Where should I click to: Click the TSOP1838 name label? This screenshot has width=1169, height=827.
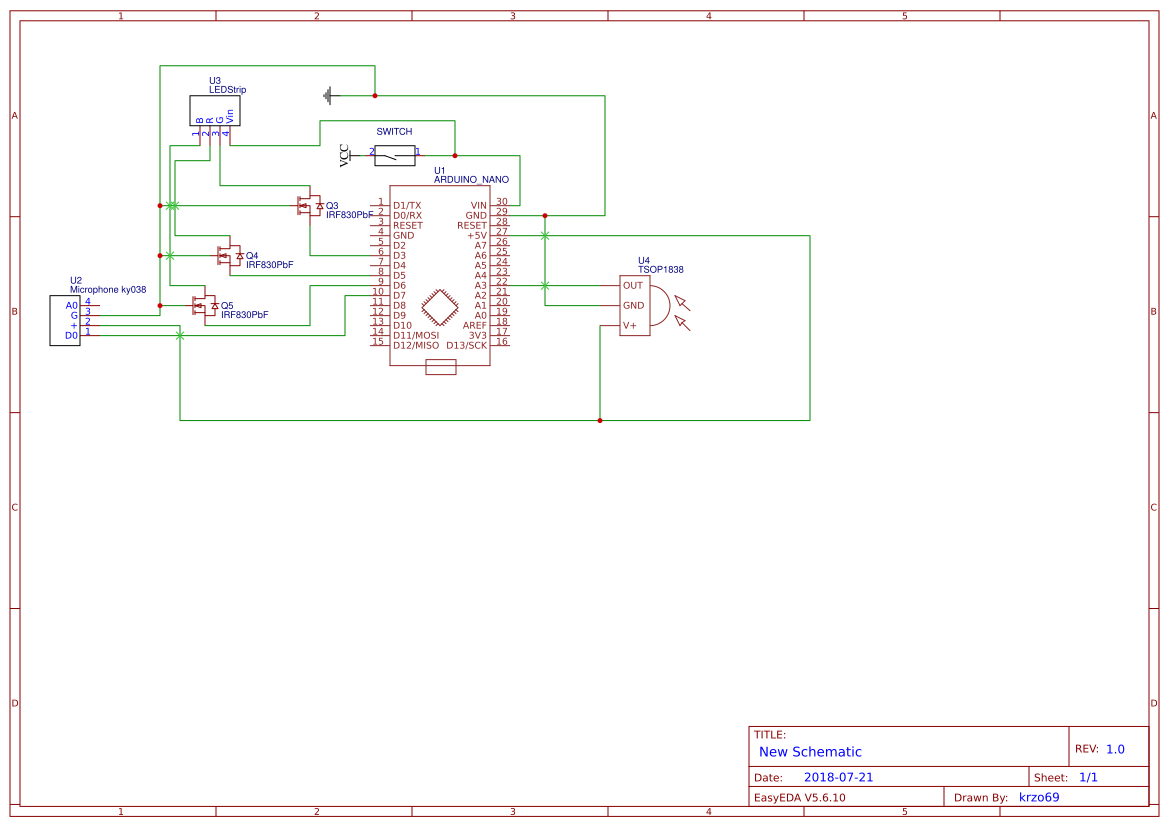tap(661, 270)
